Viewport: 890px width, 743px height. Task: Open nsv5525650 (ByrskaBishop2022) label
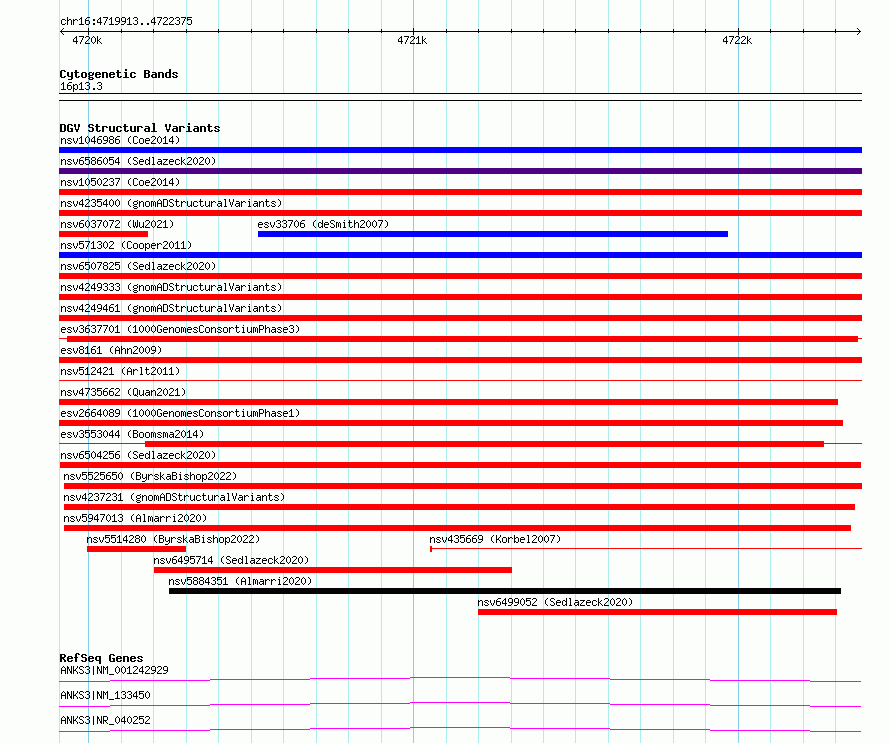(150, 476)
